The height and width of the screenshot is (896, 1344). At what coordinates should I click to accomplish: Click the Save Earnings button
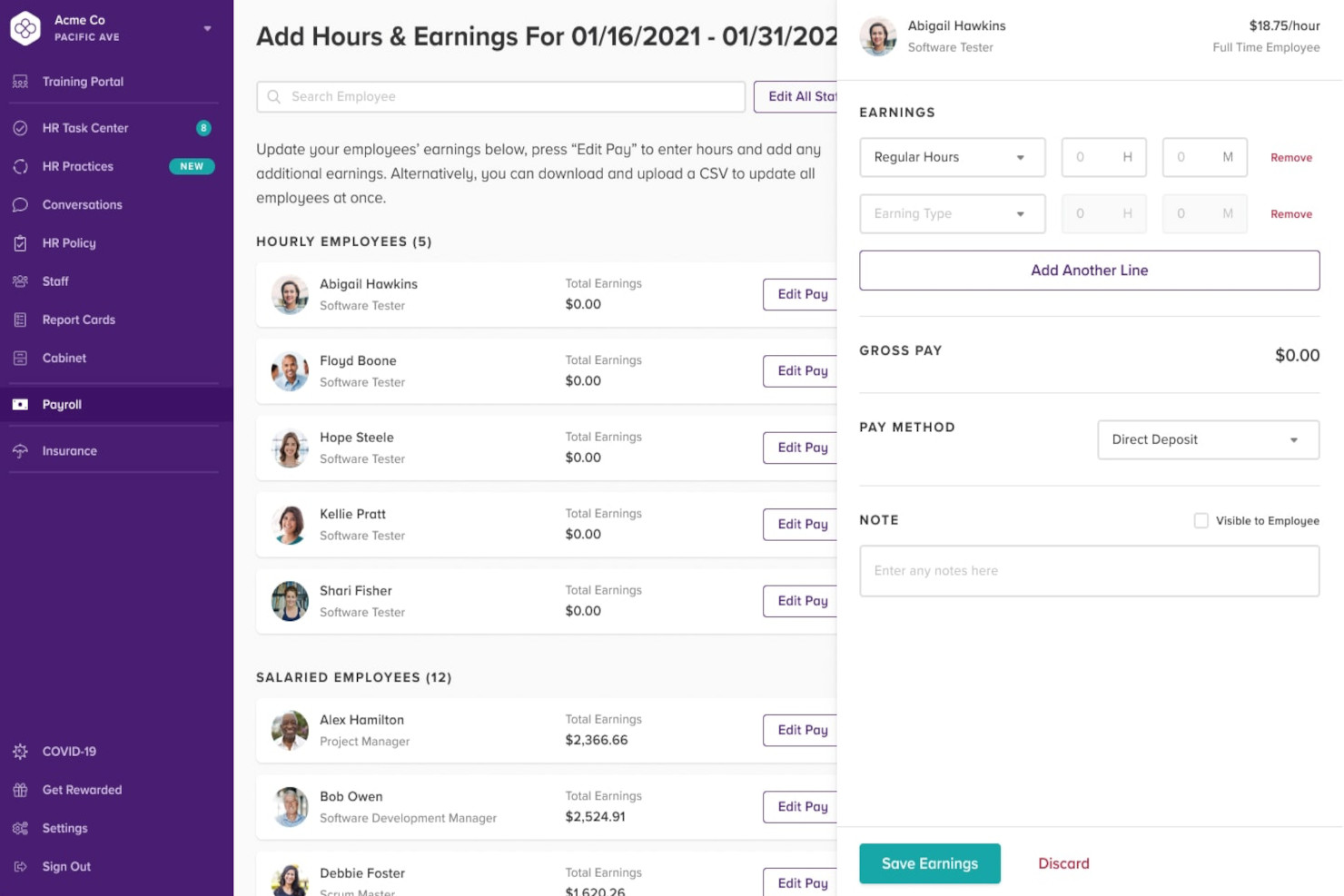(x=929, y=863)
